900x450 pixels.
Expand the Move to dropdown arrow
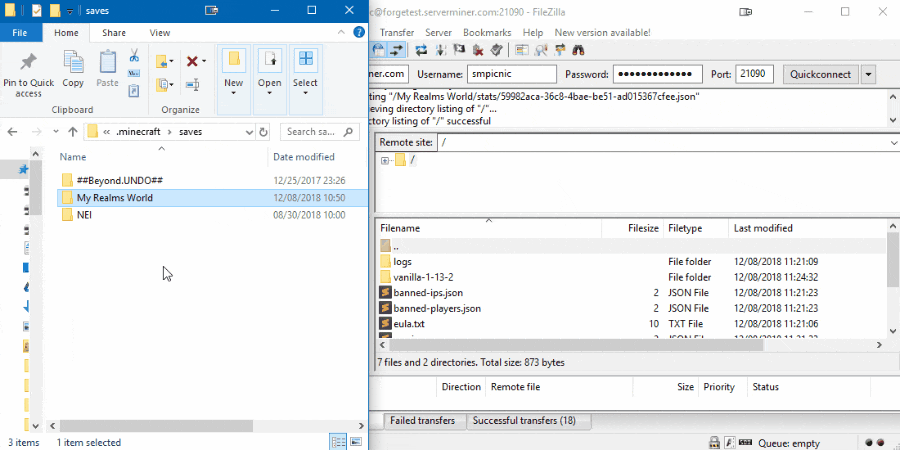[x=172, y=61]
